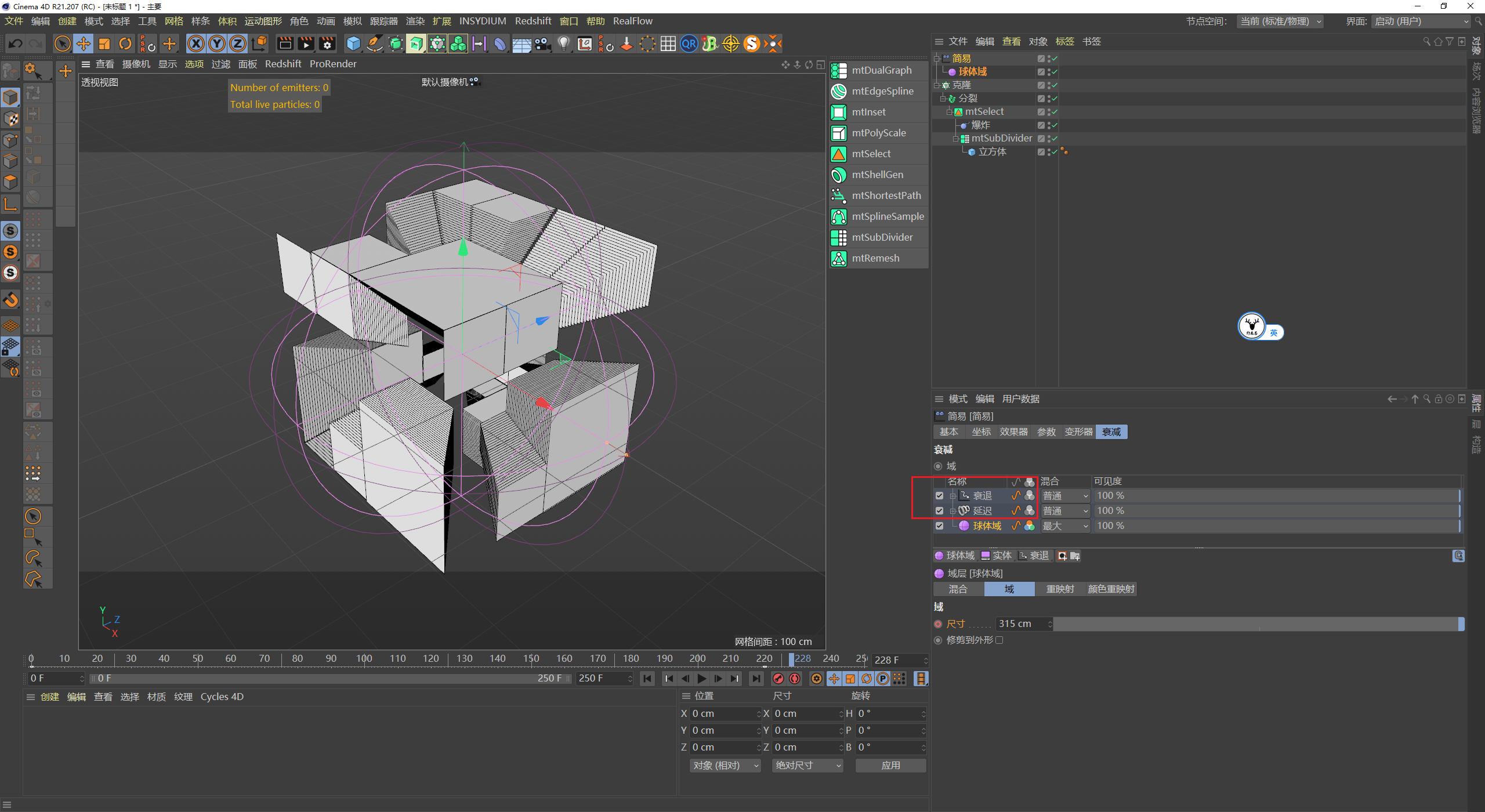Enable the 修剪到外形 checkbox
The width and height of the screenshot is (1485, 812).
point(999,640)
